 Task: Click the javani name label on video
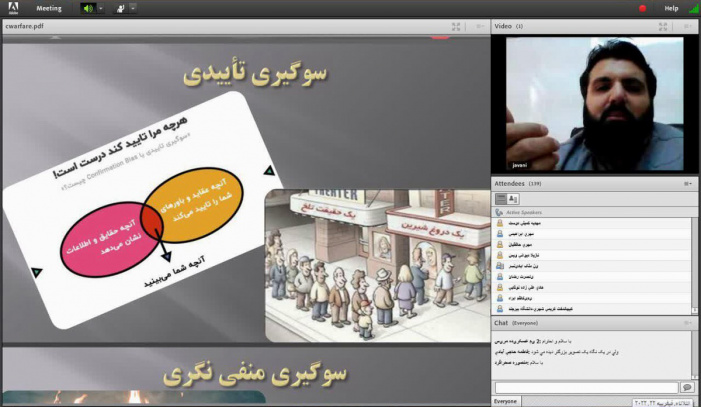click(x=519, y=165)
